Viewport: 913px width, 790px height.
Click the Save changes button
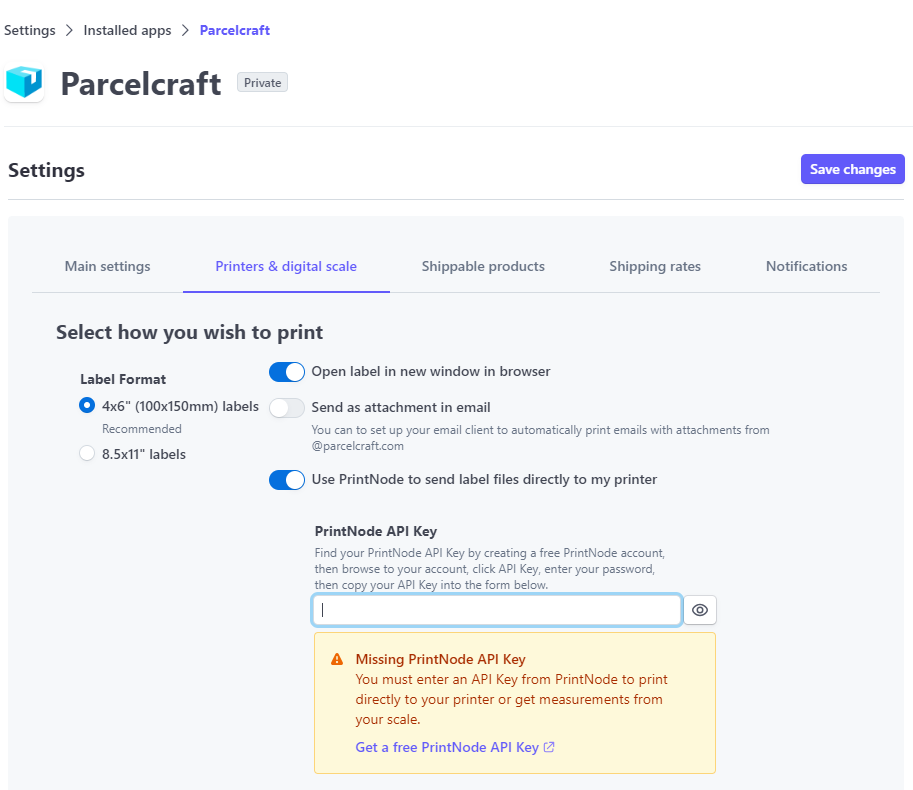852,168
